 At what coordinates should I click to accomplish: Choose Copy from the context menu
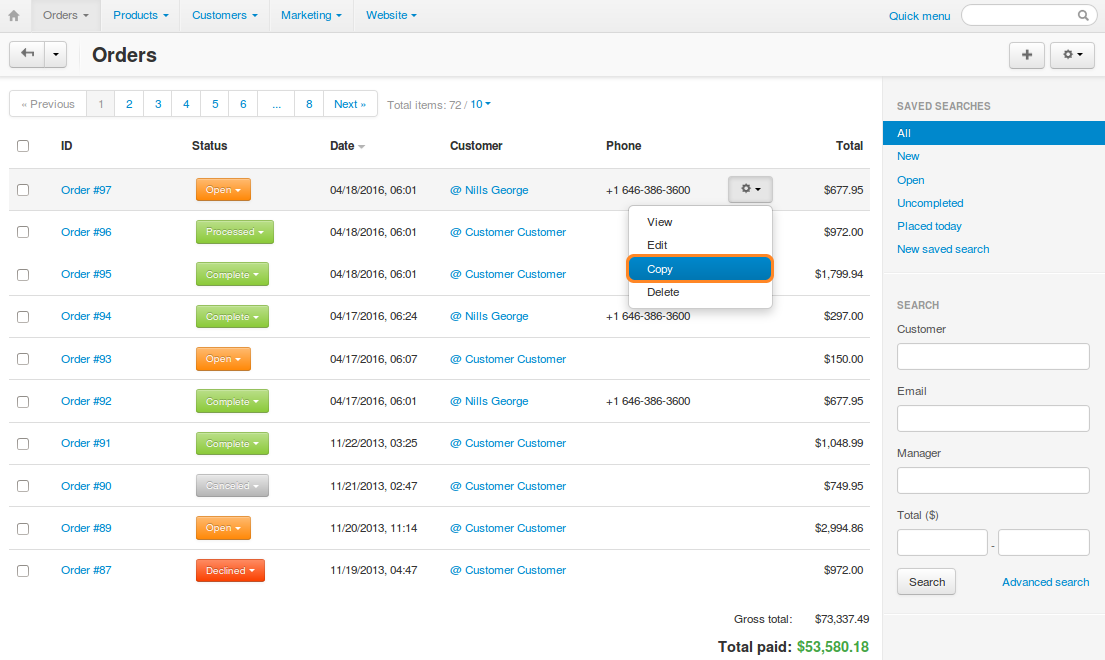tap(700, 269)
